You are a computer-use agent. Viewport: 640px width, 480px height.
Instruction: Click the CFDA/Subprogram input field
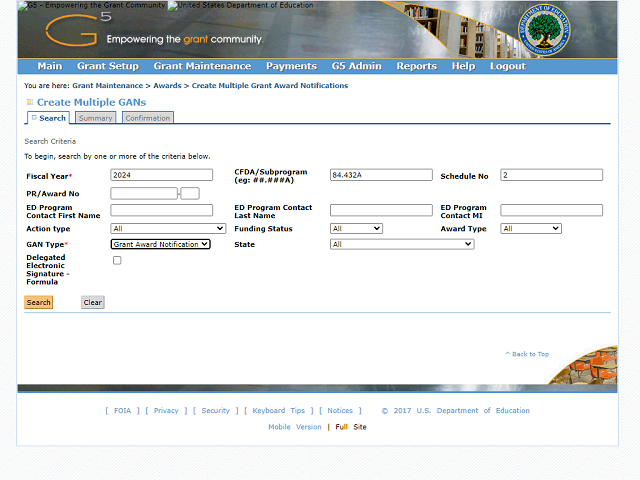[381, 175]
